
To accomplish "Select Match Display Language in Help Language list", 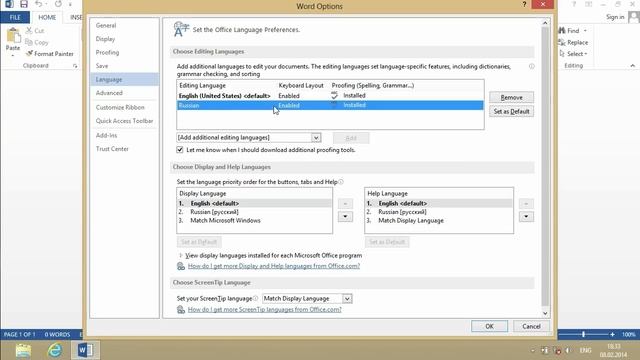I will click(x=439, y=220).
